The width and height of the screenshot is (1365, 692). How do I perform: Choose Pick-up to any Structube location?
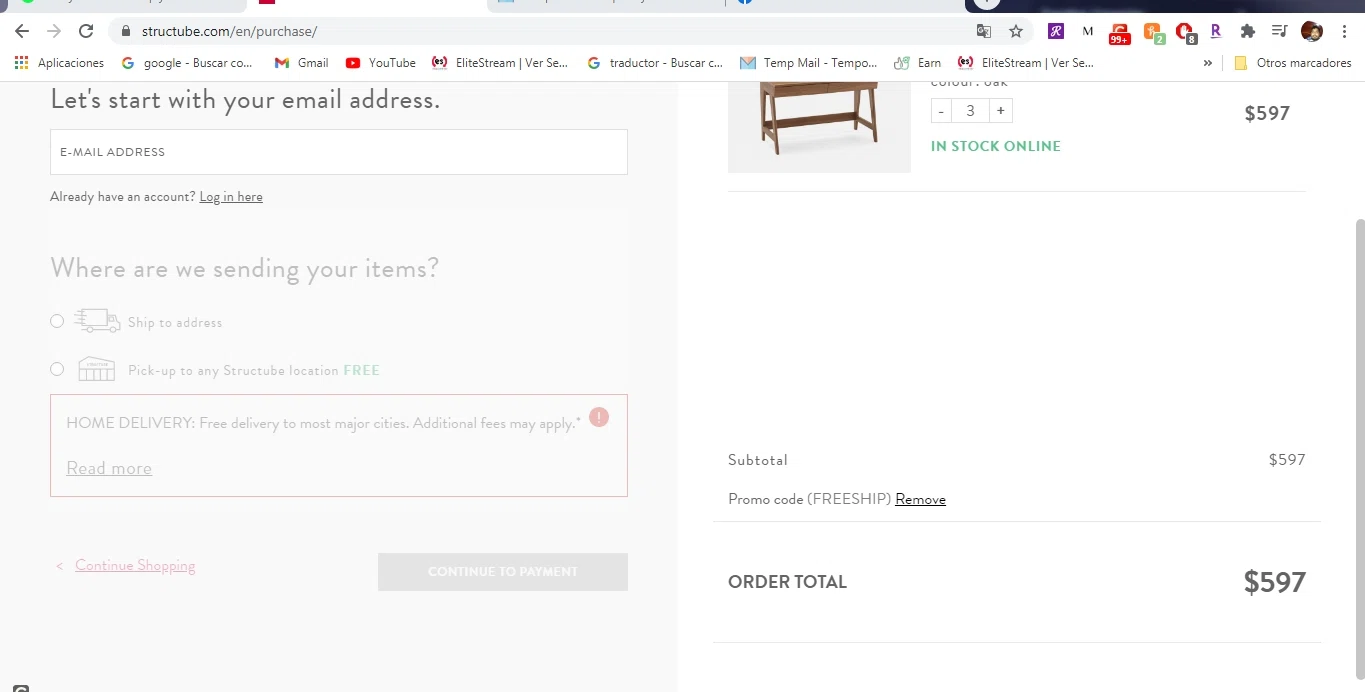tap(57, 369)
